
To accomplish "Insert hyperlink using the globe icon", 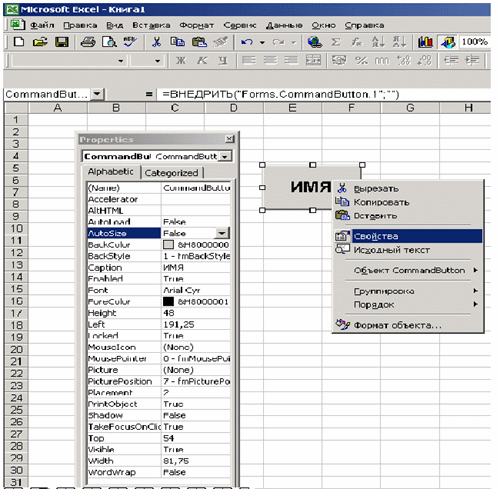I will pos(315,42).
